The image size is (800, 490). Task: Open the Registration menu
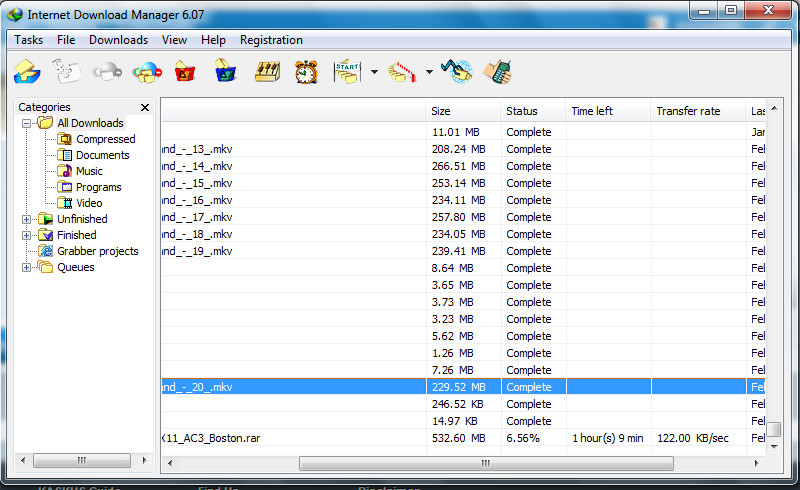[271, 40]
